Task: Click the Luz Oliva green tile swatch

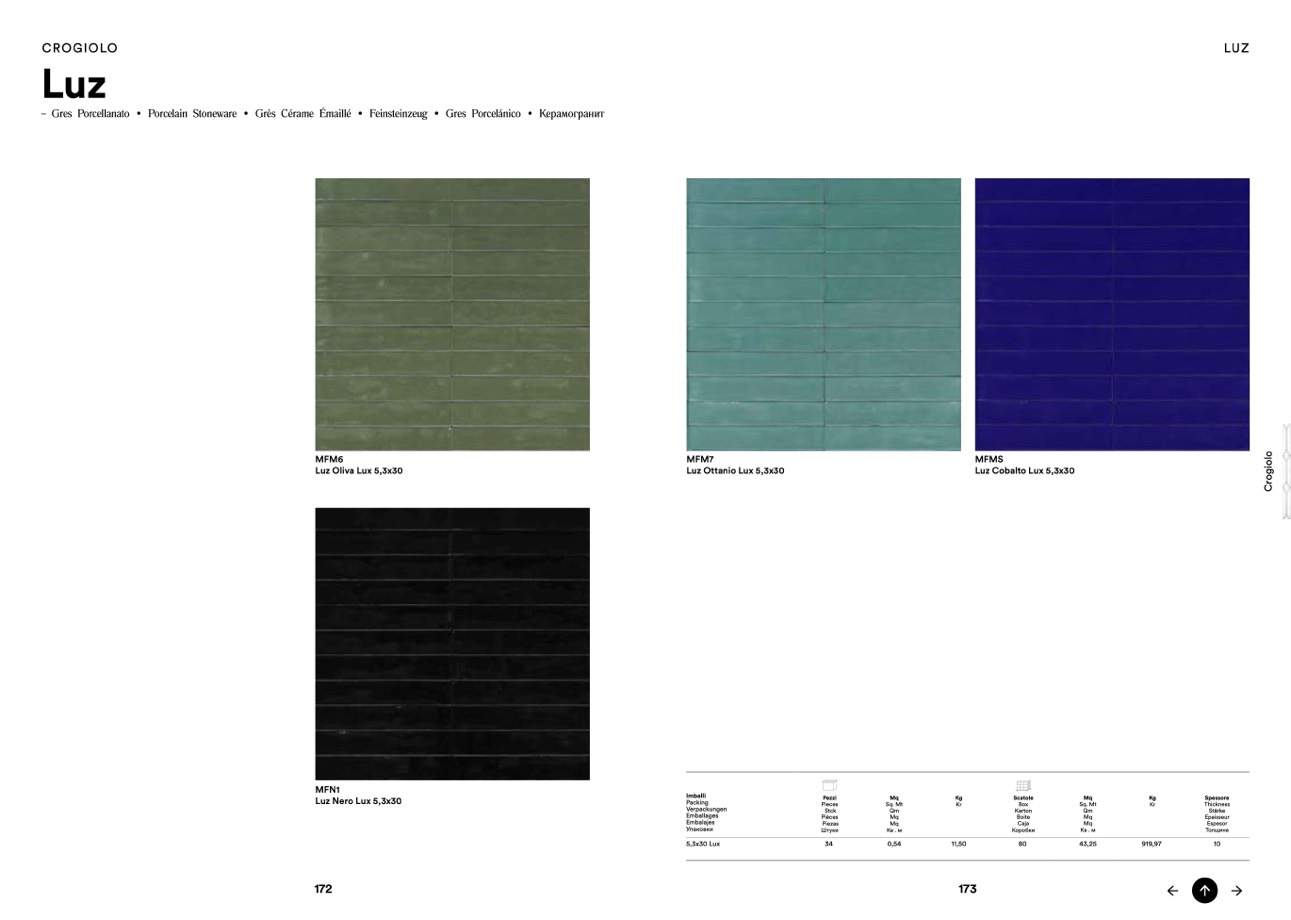Action: coord(452,314)
